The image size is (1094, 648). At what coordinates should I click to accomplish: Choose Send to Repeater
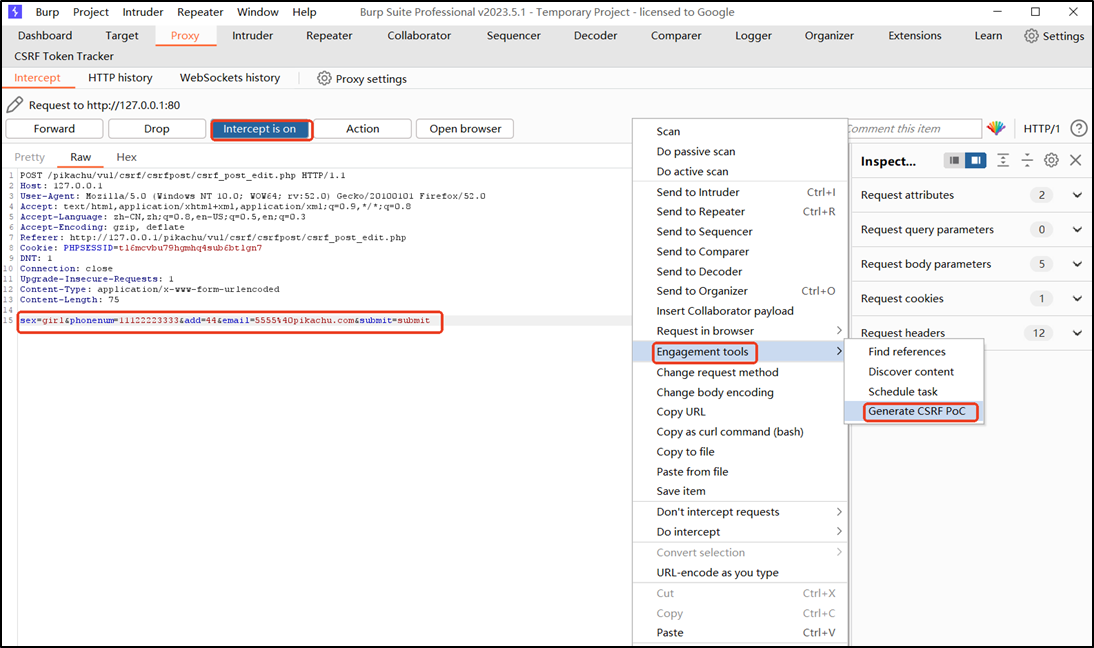740,212
